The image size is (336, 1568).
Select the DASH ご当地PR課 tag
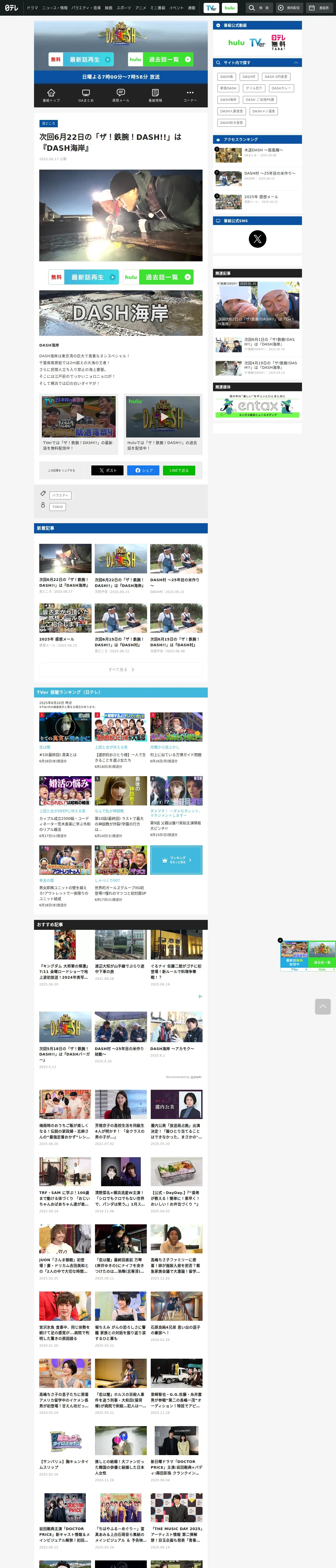[260, 100]
